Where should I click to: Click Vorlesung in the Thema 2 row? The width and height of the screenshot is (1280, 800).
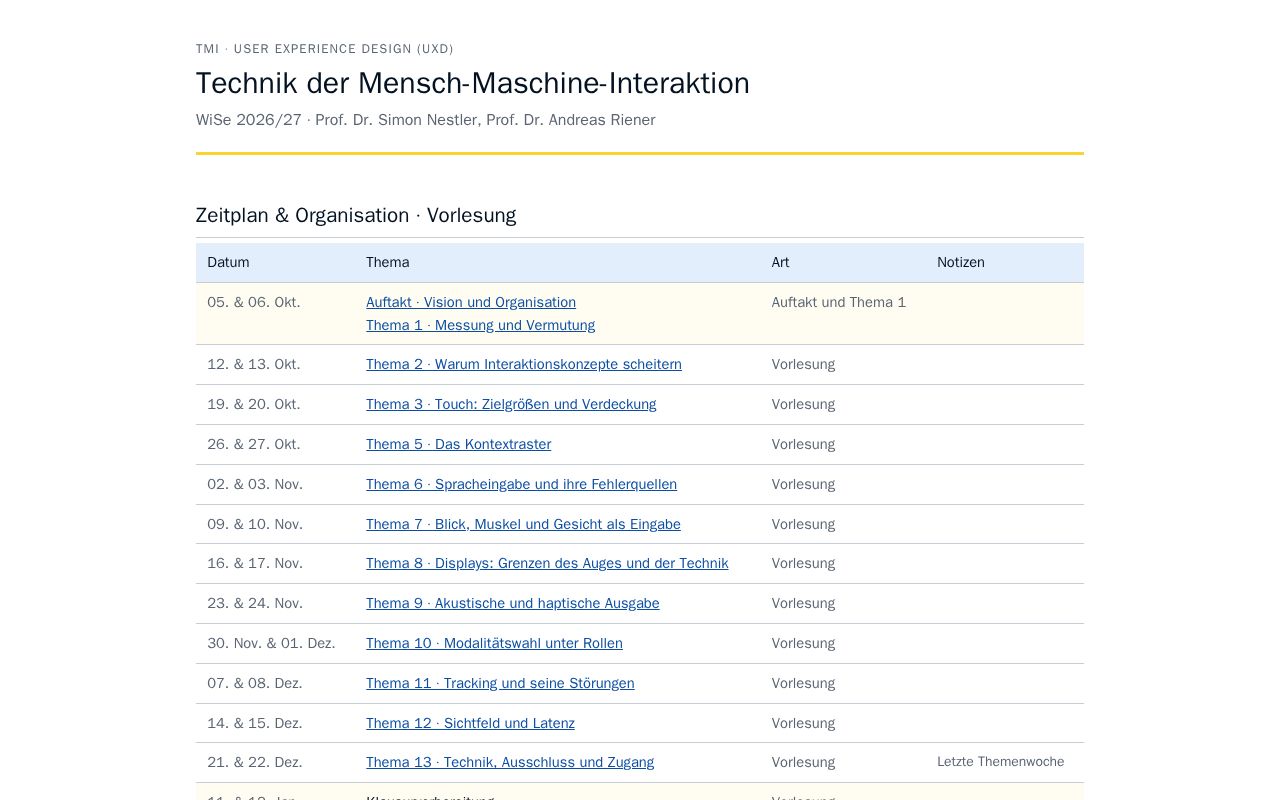click(x=803, y=364)
